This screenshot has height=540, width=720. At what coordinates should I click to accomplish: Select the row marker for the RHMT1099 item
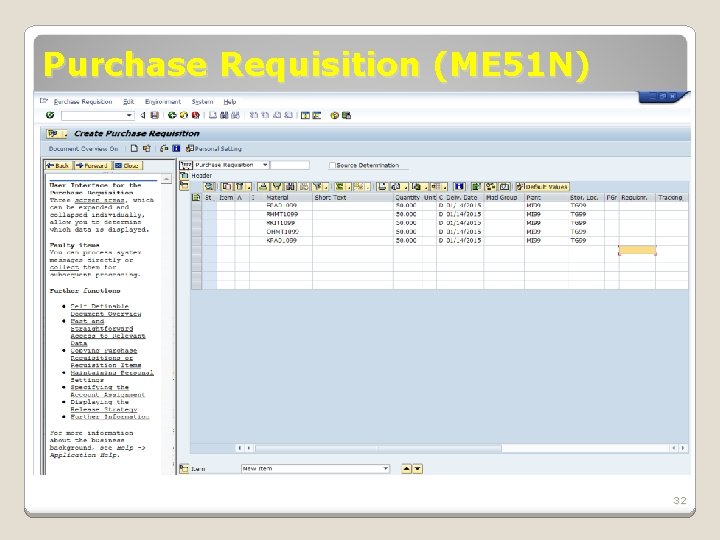click(x=197, y=214)
